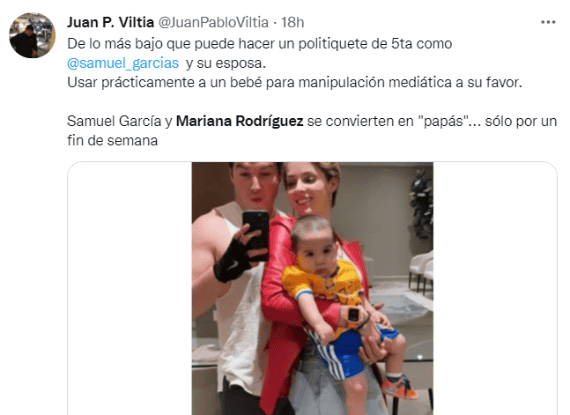Viewport: 570px width, 415px height.
Task: Click the 'y su esposa.' text
Action: point(226,63)
